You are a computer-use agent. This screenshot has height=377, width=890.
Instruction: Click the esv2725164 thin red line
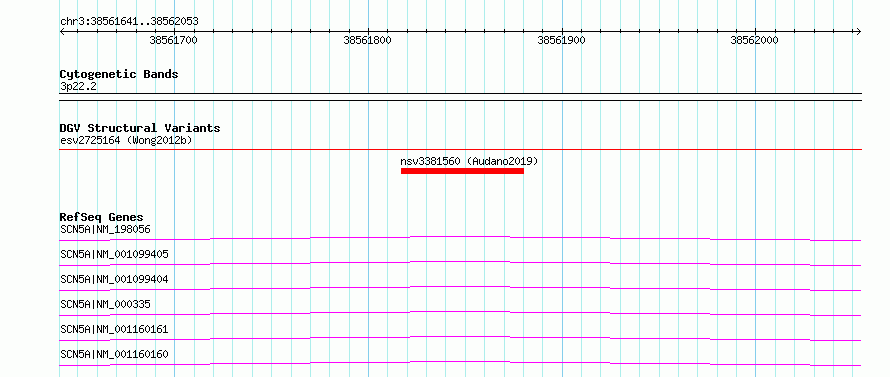coord(460,149)
